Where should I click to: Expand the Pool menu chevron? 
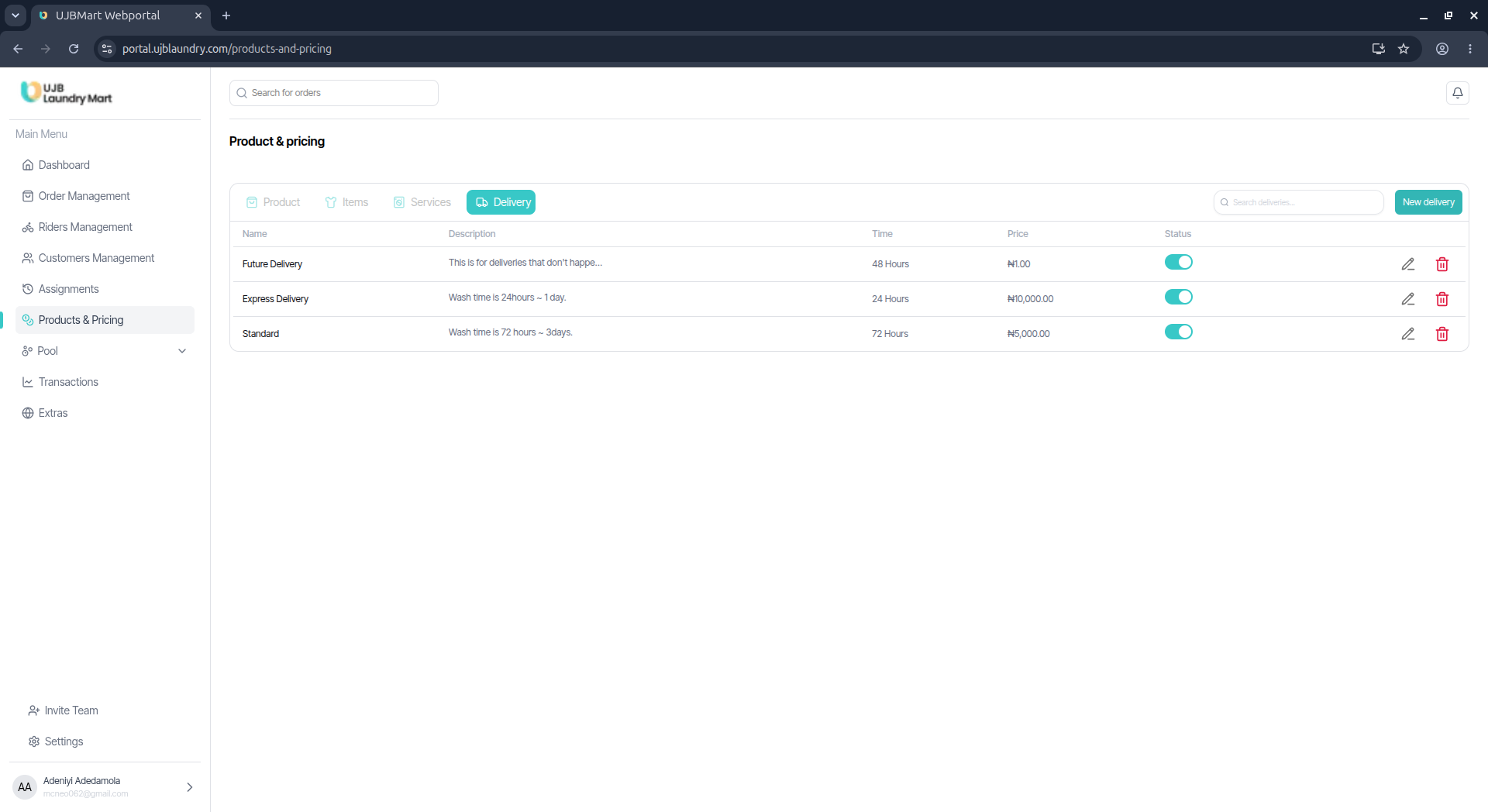tap(182, 351)
